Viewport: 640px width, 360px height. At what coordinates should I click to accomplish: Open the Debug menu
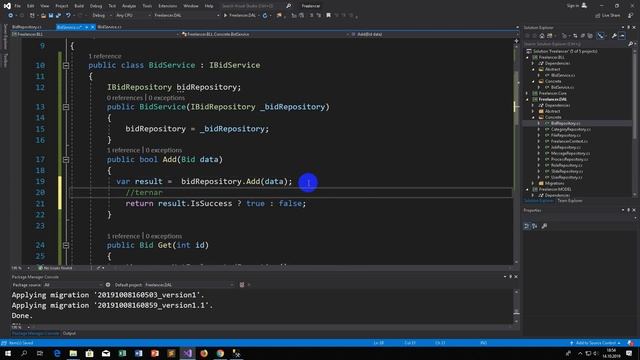click(96, 6)
